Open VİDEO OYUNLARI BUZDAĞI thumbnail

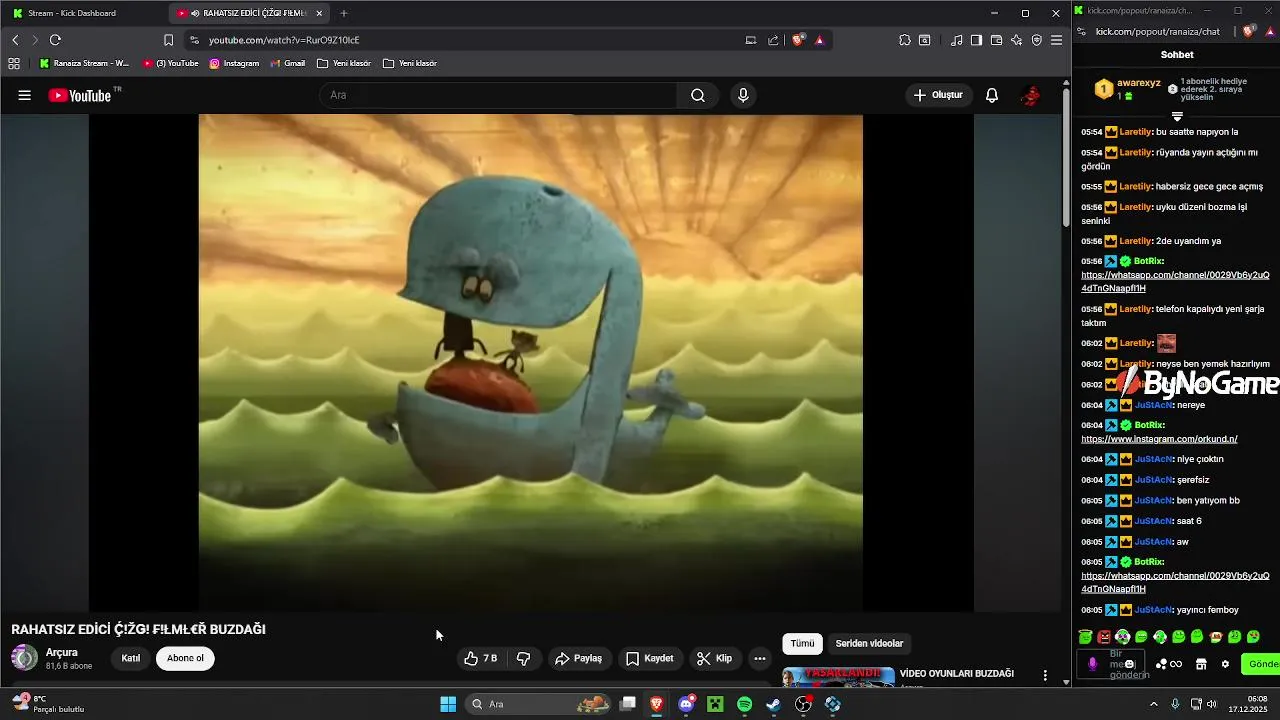click(x=838, y=677)
